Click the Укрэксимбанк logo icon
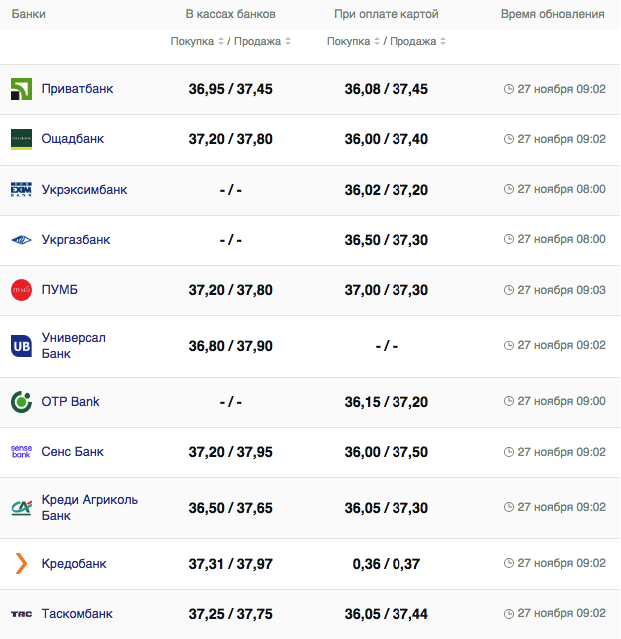This screenshot has width=621, height=639. (x=21, y=189)
